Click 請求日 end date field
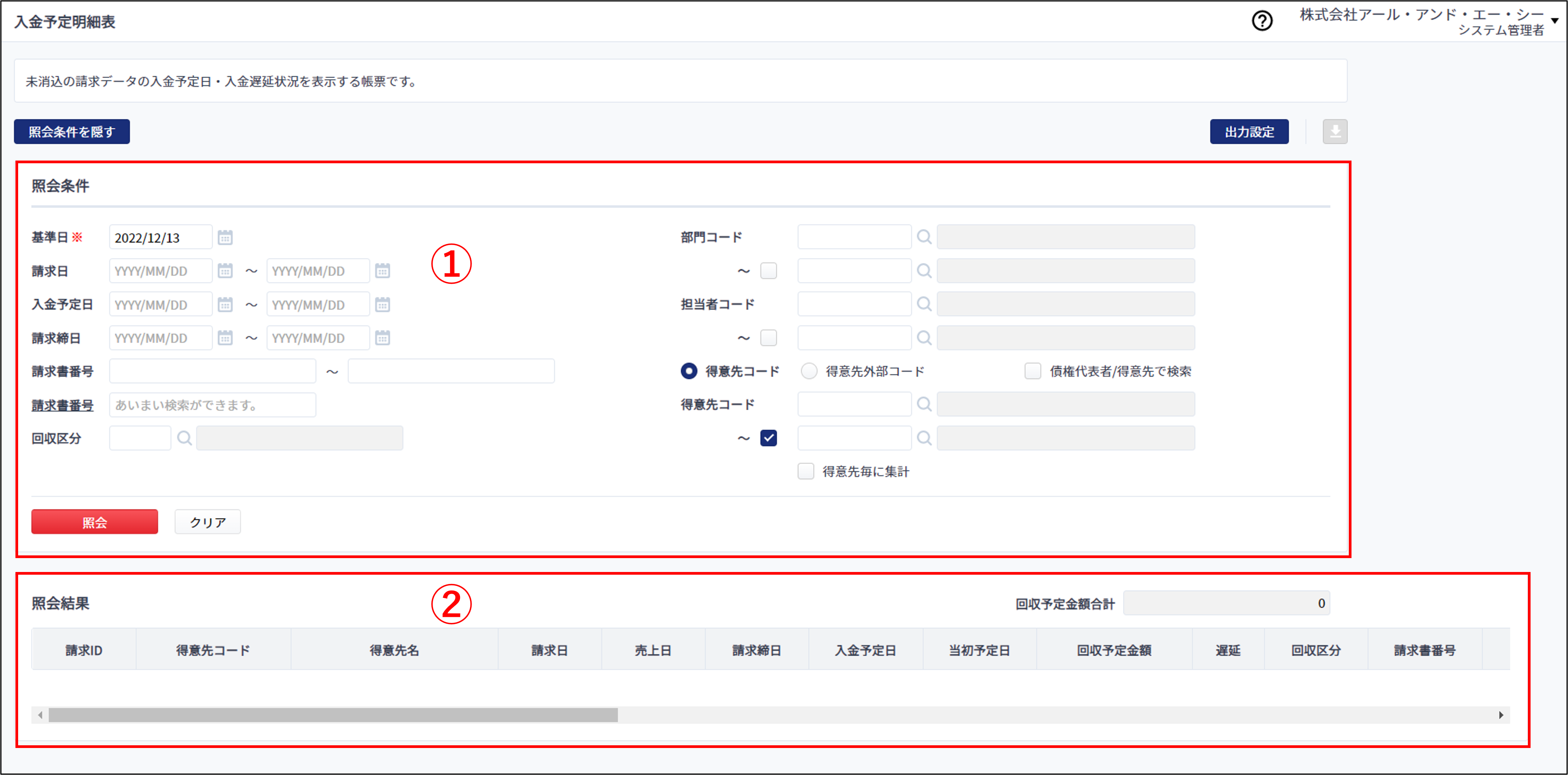This screenshot has width=1568, height=775. (318, 271)
